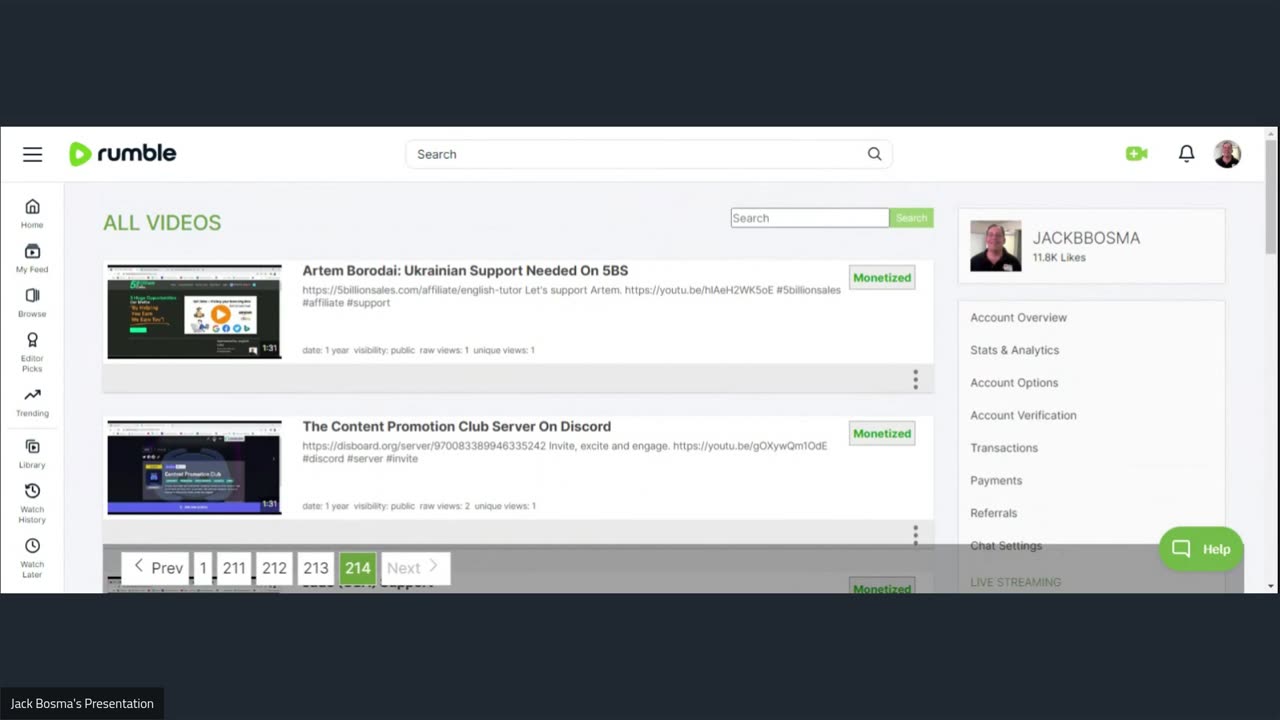Open options menu for Artem Borodai video
This screenshot has width=1280, height=720.
[915, 379]
